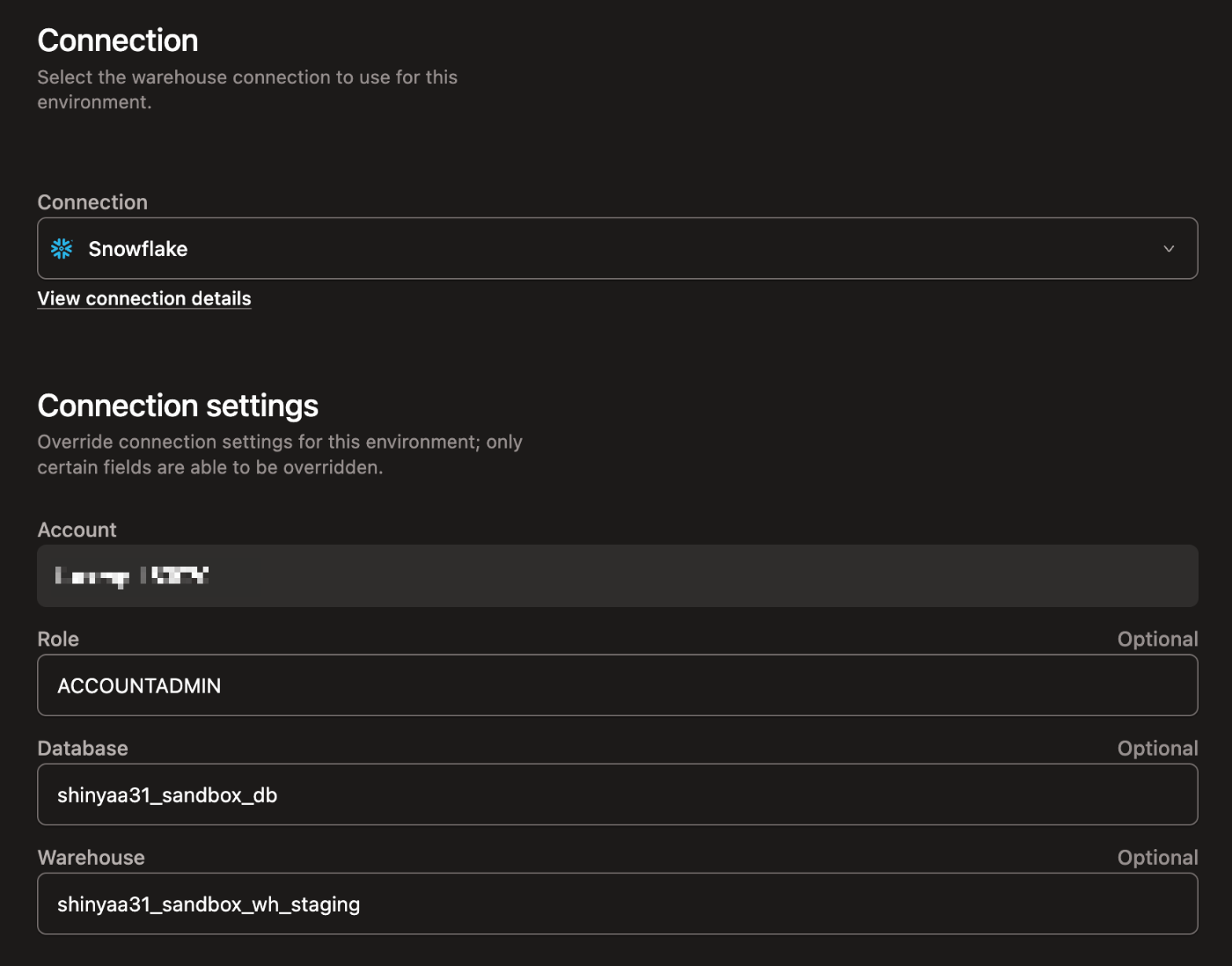Click the 'Select the warehouse connection' description

(247, 90)
